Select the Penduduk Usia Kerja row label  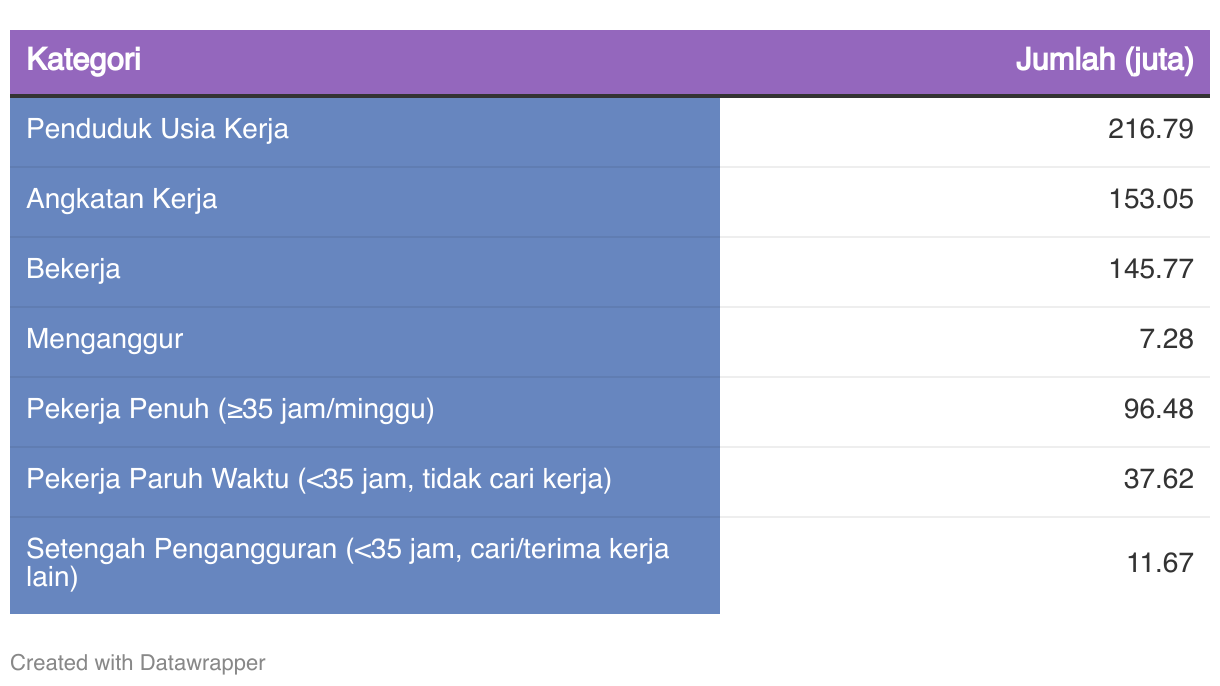157,129
